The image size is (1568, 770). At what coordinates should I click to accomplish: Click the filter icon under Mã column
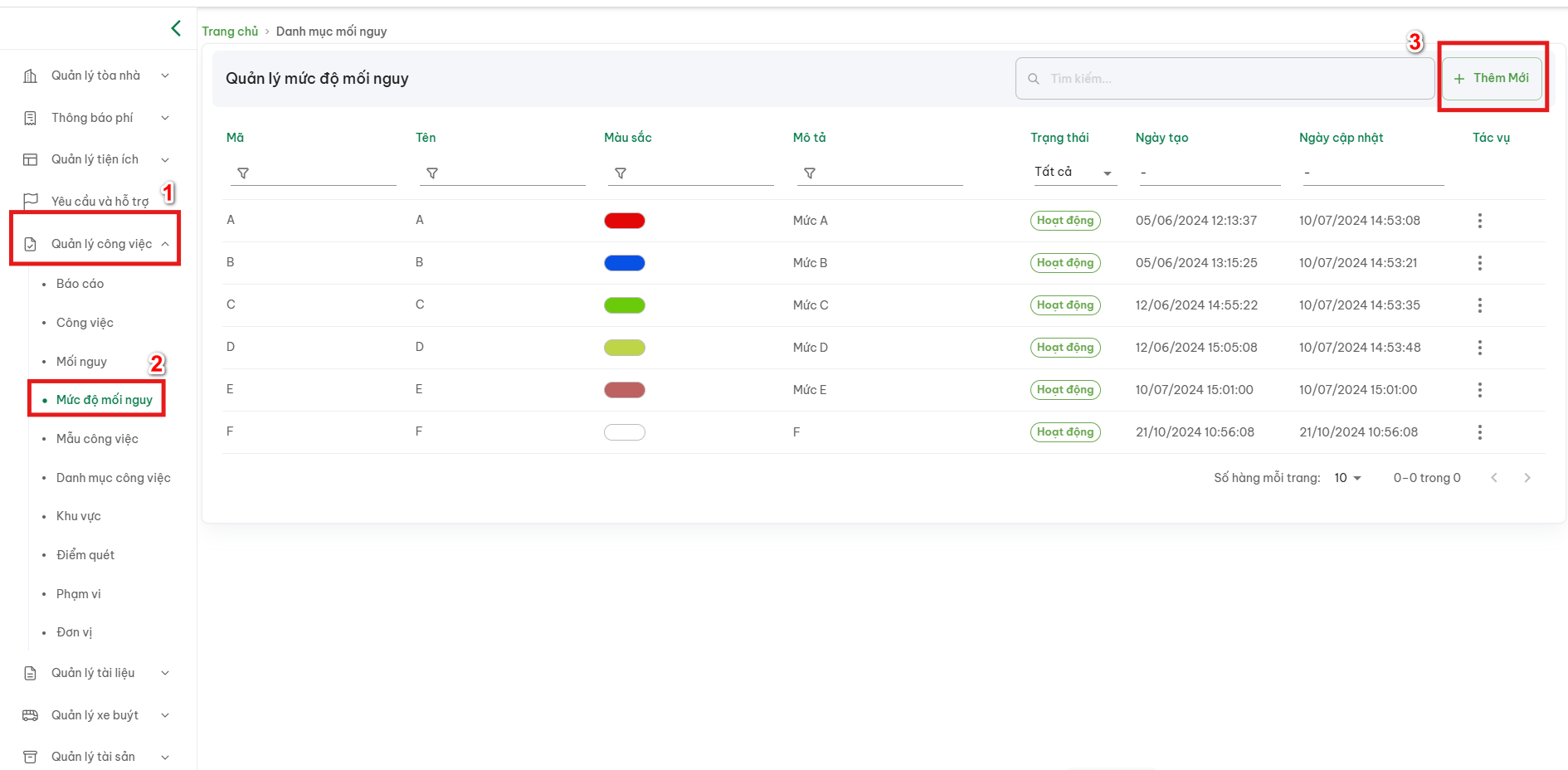coord(243,173)
